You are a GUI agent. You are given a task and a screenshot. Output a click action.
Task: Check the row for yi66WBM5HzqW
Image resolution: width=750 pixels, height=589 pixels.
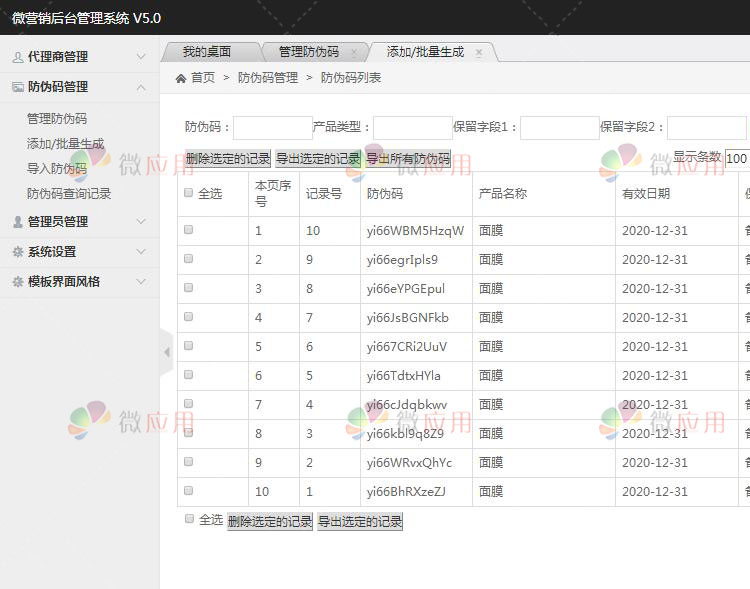[x=188, y=230]
